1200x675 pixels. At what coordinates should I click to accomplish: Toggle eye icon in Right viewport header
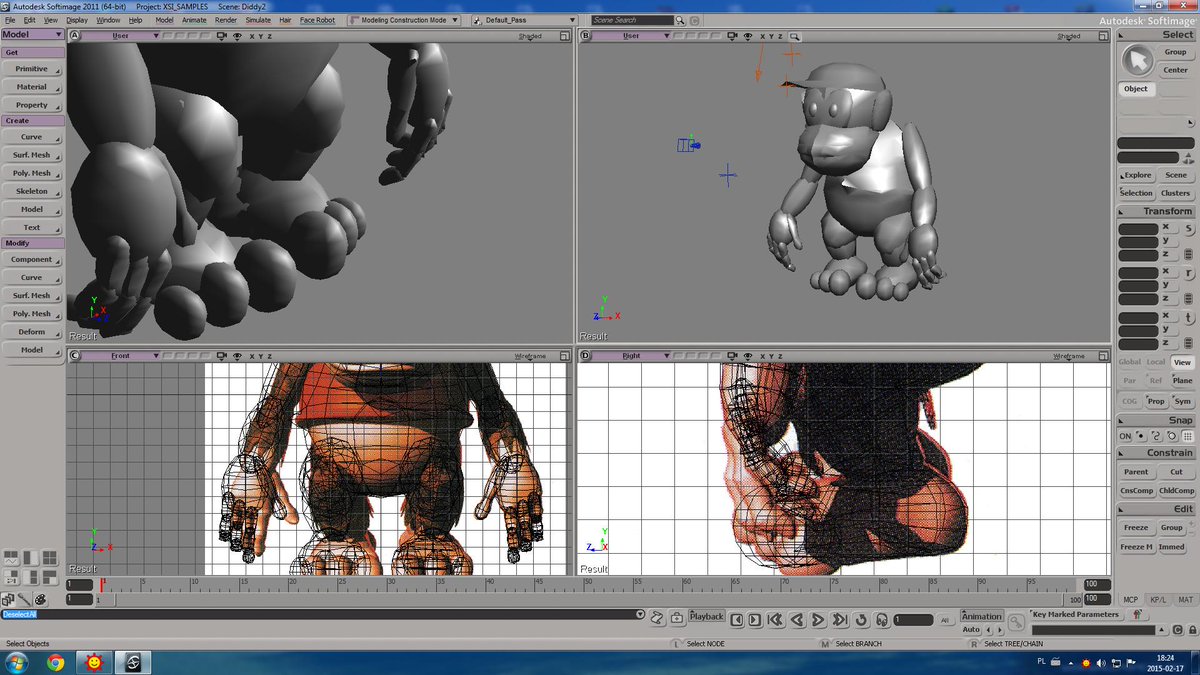748,356
